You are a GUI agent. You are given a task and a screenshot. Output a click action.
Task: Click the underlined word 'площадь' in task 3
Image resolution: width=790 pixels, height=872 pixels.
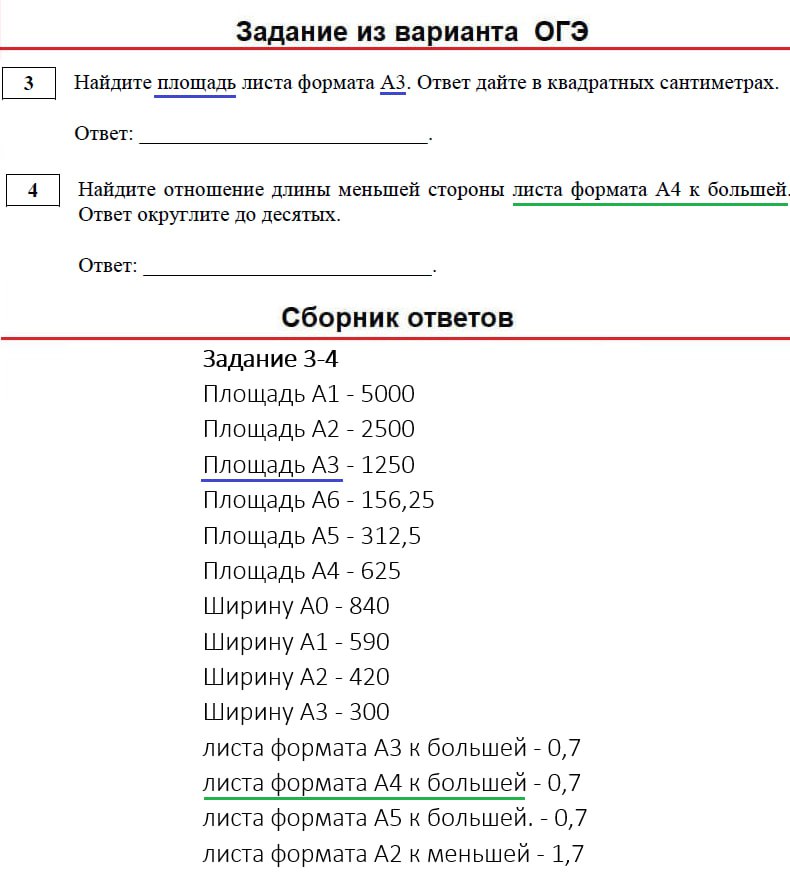(x=196, y=83)
